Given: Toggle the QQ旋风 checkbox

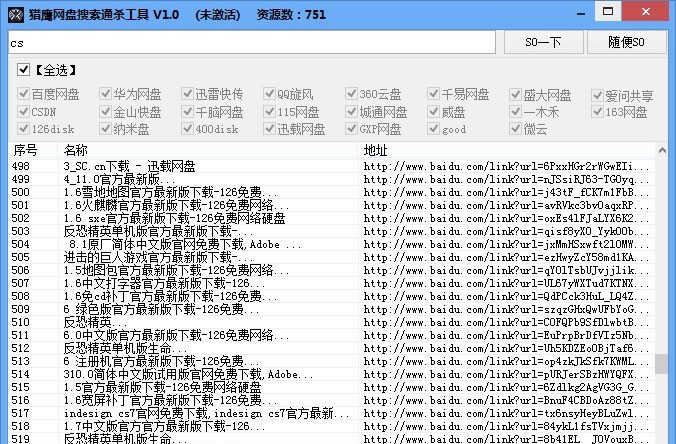Looking at the screenshot, I should (269, 94).
